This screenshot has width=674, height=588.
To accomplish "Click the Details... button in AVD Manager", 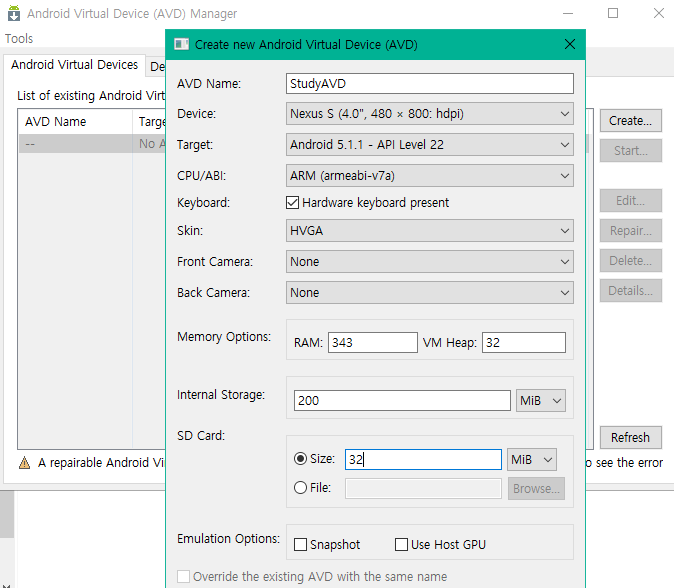I will tap(631, 291).
